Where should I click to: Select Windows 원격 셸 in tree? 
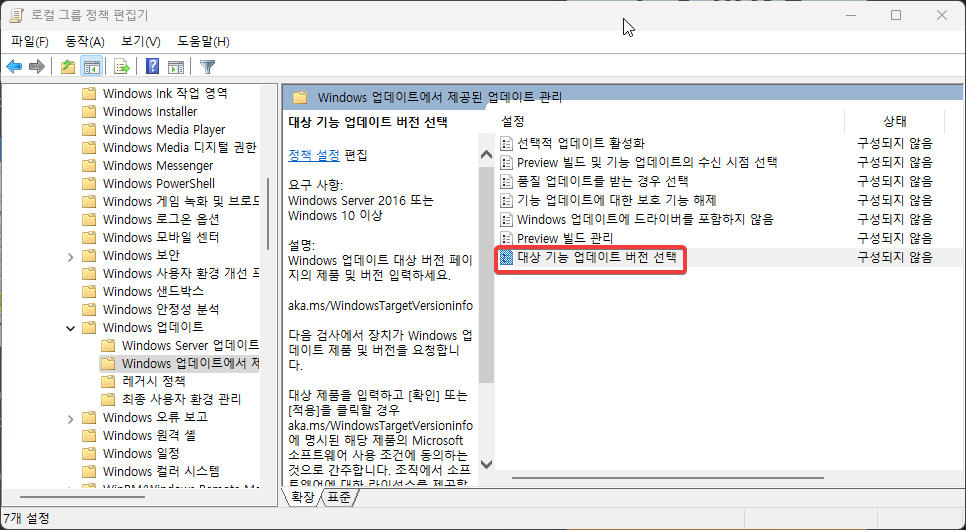coord(150,436)
